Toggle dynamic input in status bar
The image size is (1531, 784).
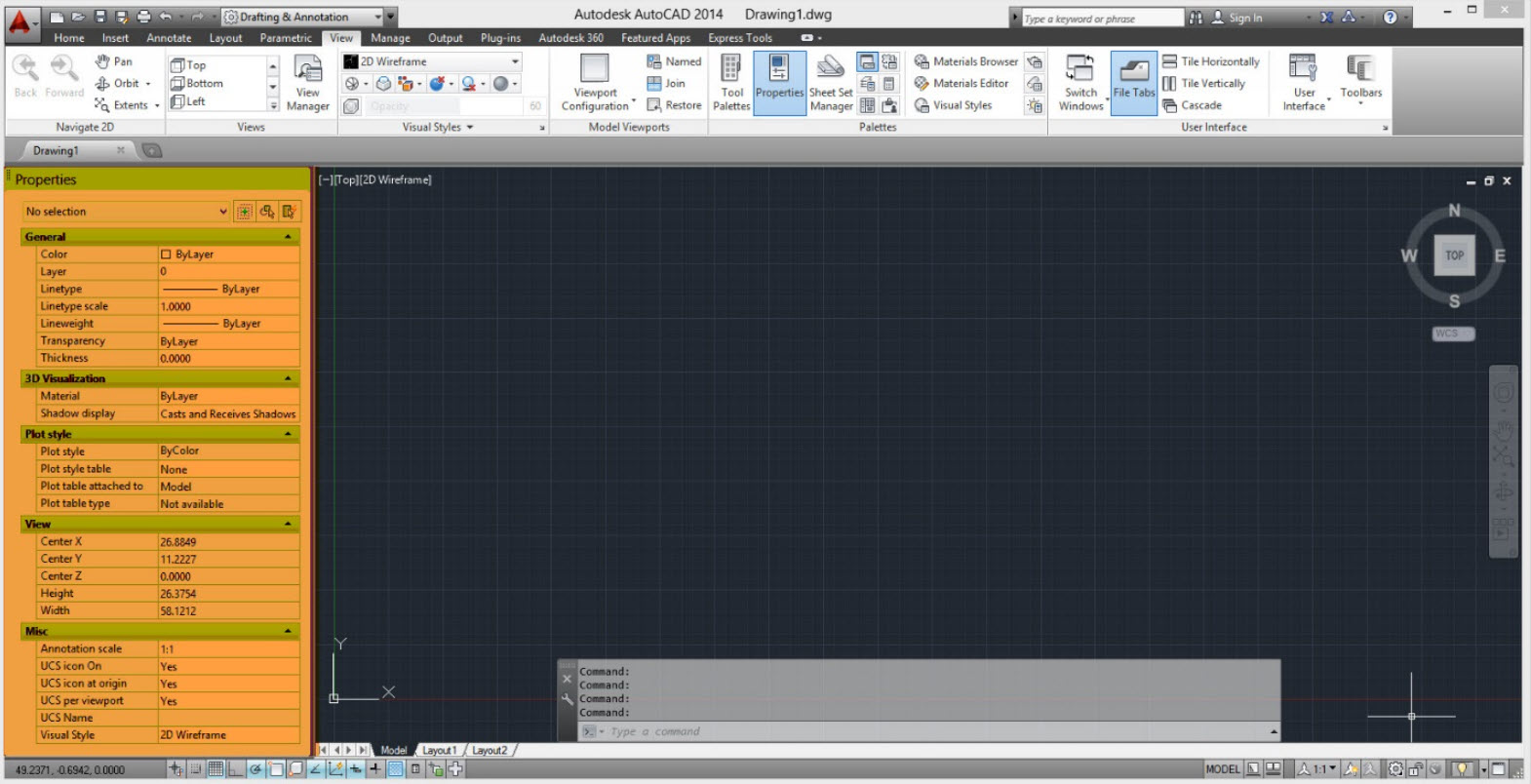[x=356, y=768]
